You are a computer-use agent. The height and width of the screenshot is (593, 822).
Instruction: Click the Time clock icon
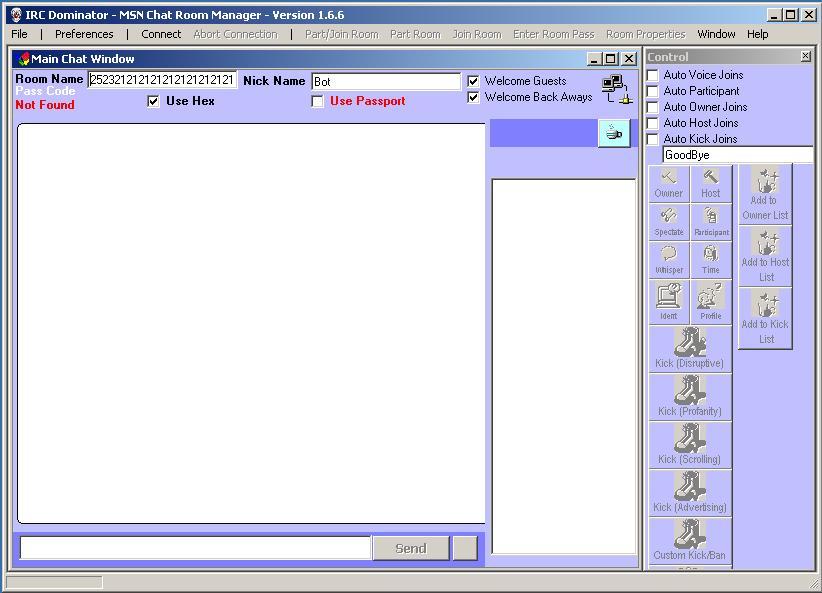[x=711, y=258]
